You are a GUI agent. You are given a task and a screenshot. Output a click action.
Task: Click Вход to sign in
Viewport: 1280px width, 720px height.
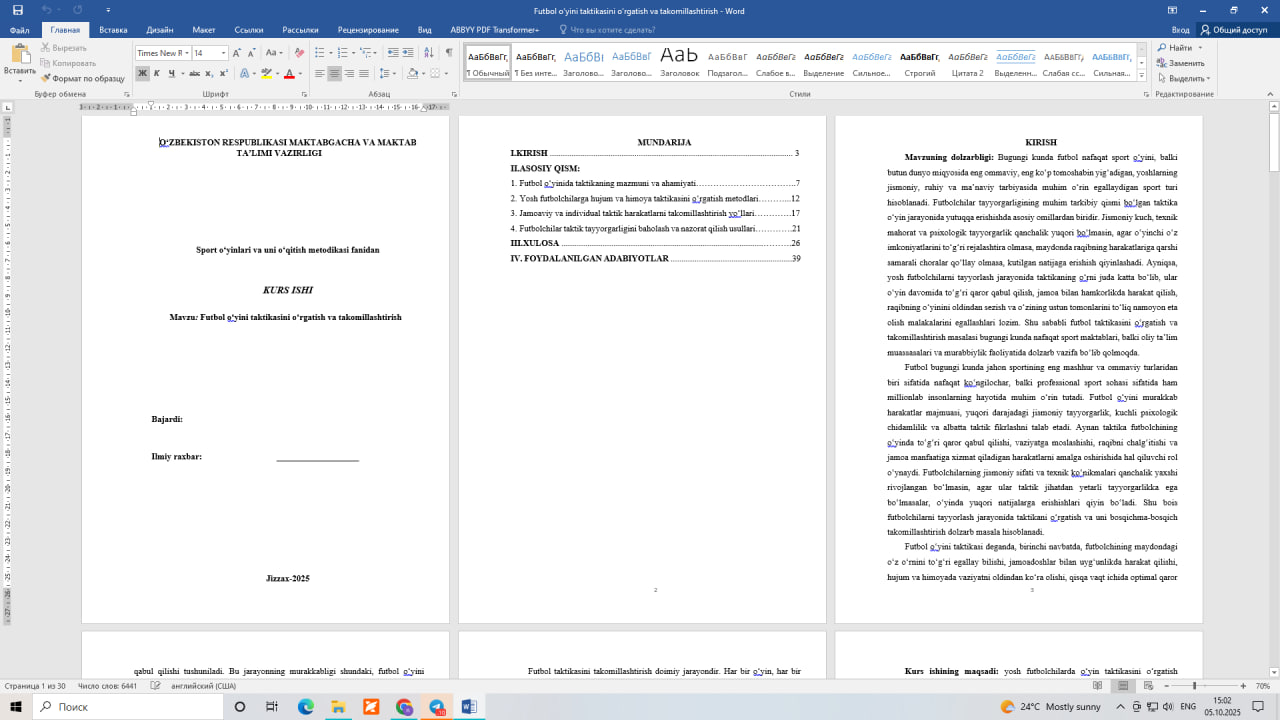click(1180, 30)
